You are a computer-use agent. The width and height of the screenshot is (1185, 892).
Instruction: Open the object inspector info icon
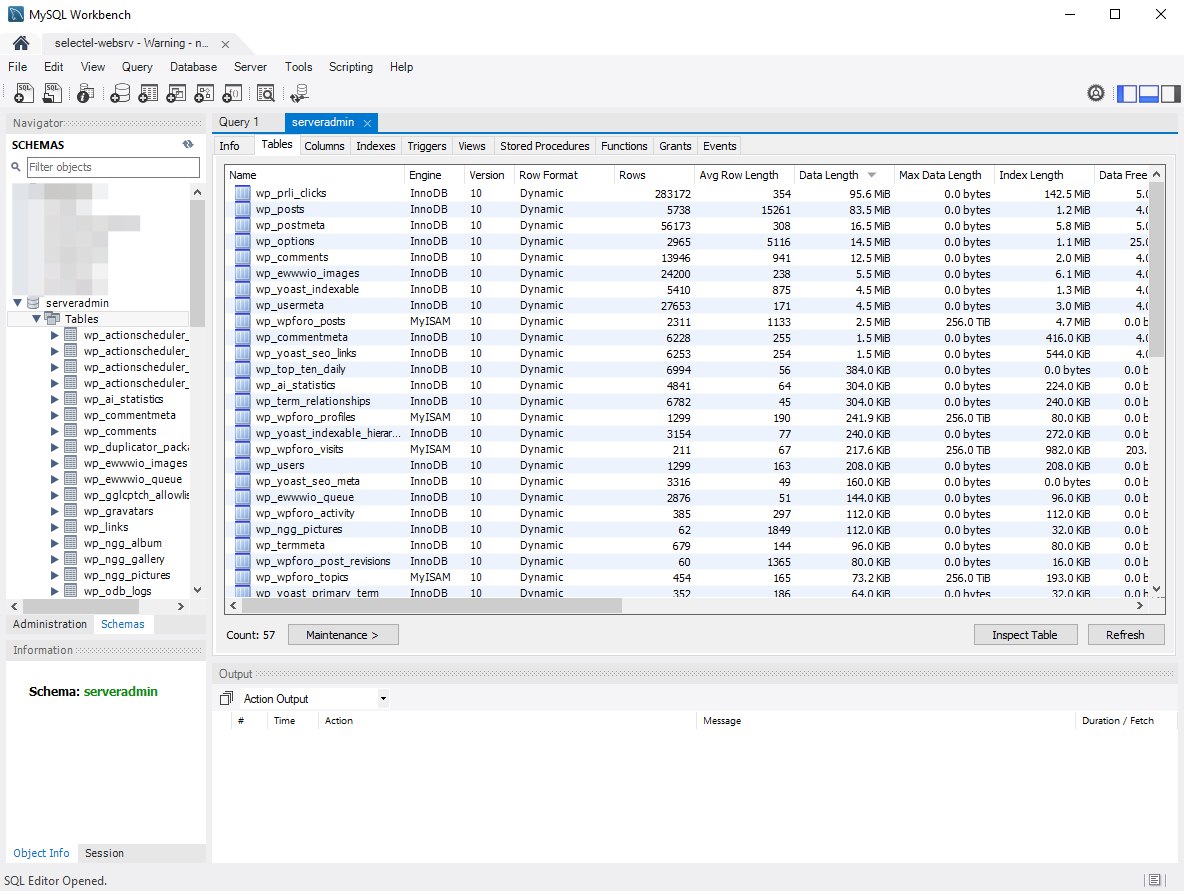coord(85,94)
